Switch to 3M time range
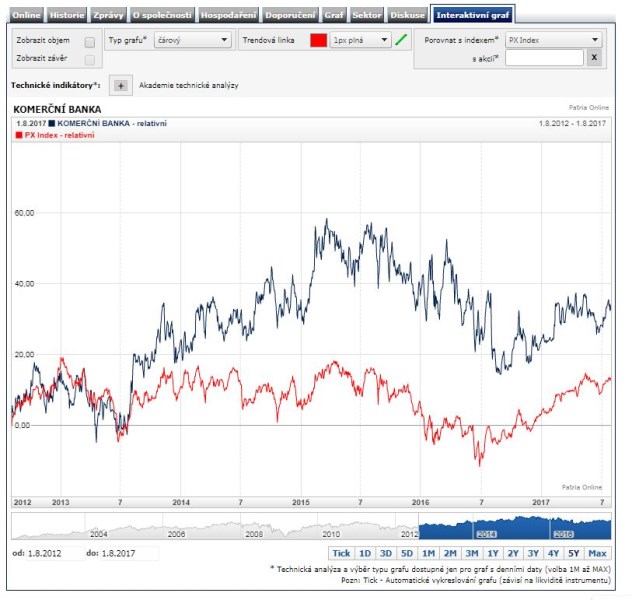 click(x=471, y=553)
